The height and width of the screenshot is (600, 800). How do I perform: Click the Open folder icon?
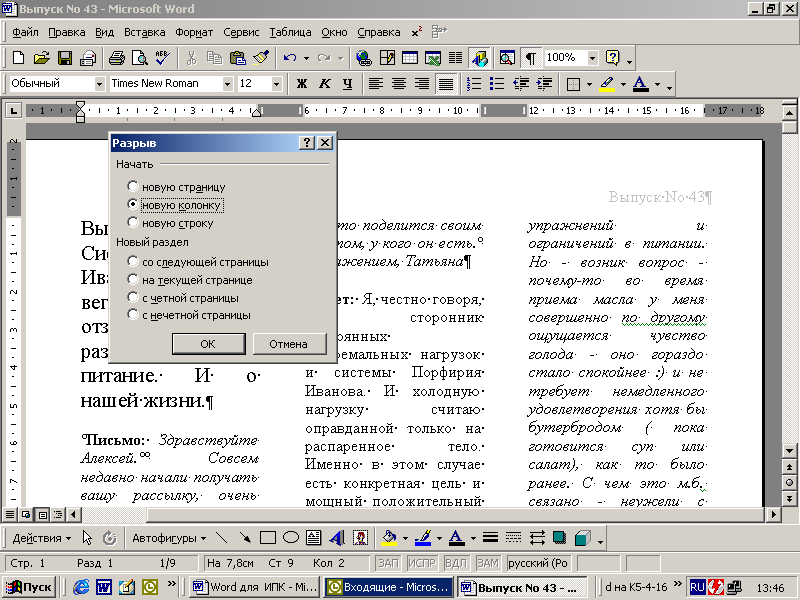click(x=41, y=58)
